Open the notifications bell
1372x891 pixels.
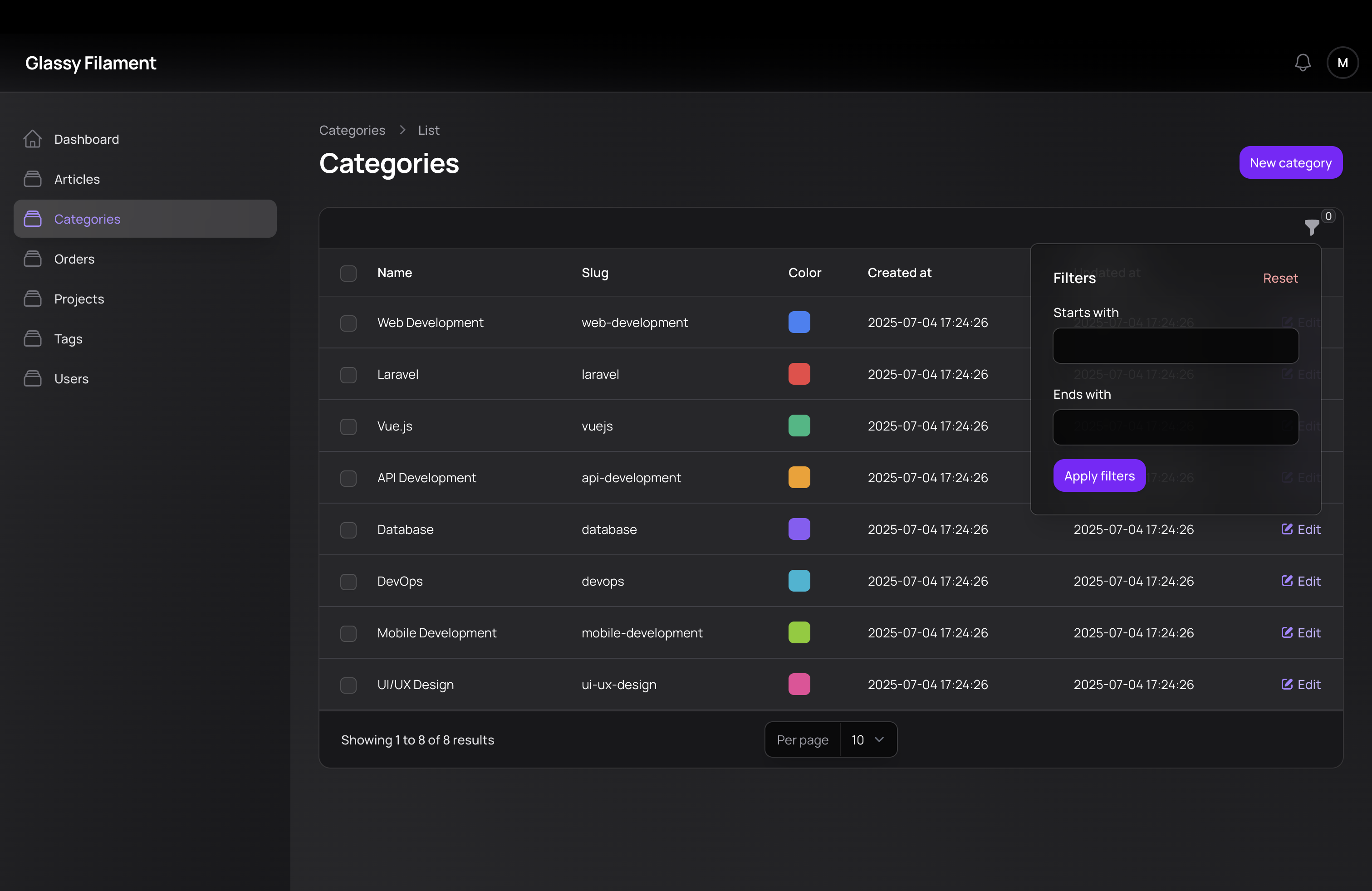click(x=1303, y=63)
